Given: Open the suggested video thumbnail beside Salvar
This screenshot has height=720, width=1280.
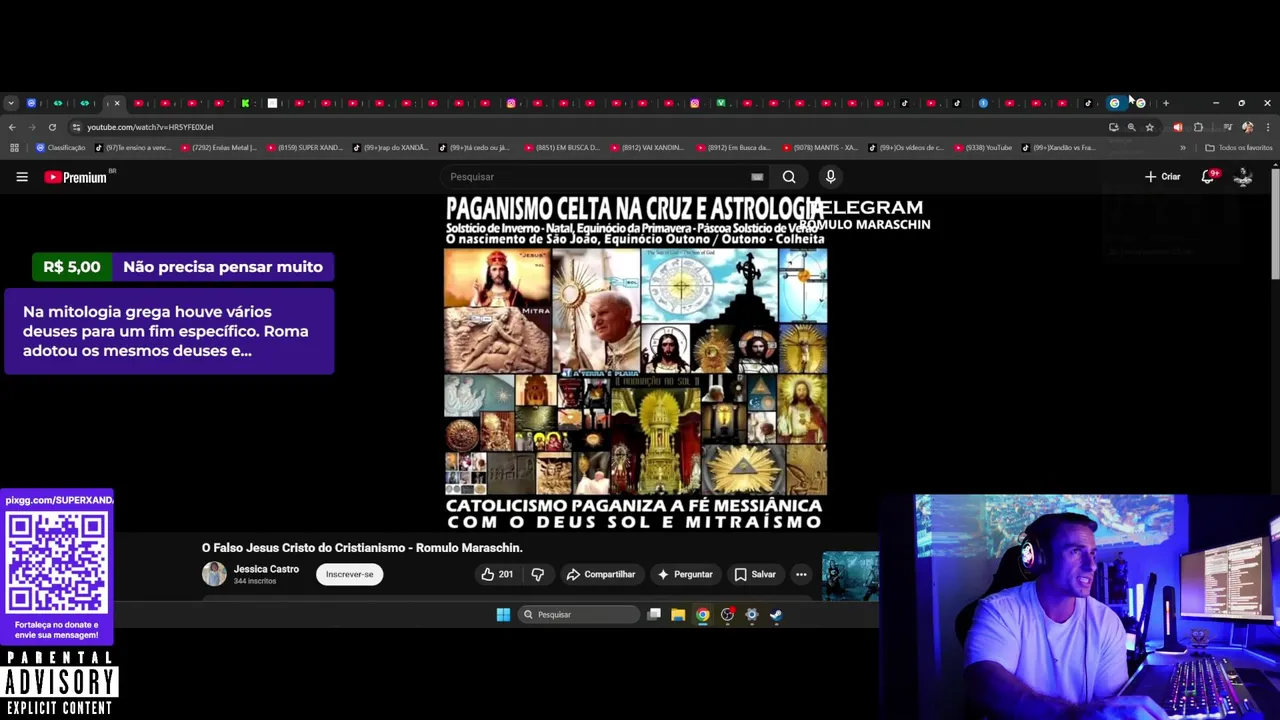Looking at the screenshot, I should [x=850, y=576].
